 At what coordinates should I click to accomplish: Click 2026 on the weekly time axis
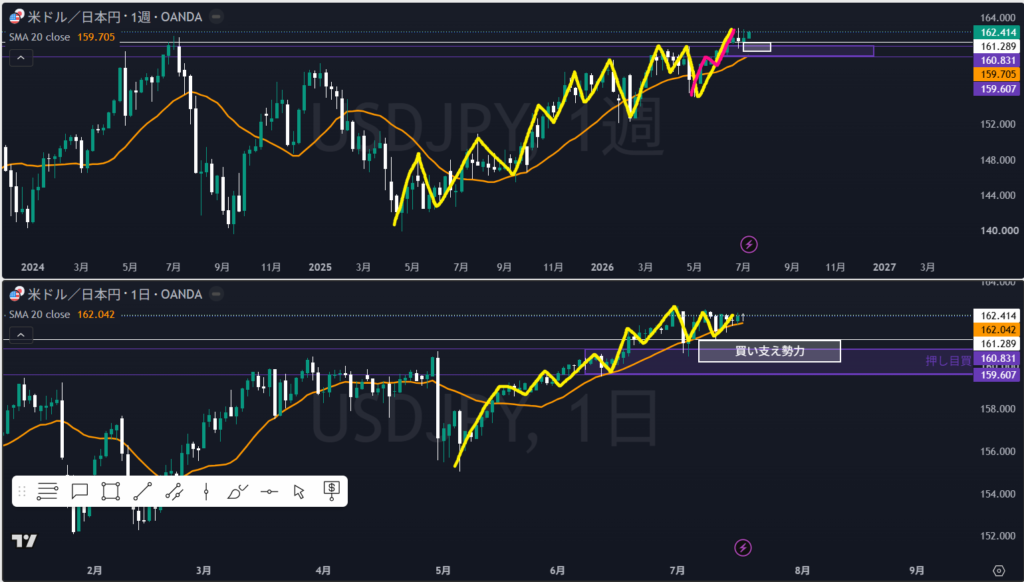pyautogui.click(x=602, y=267)
